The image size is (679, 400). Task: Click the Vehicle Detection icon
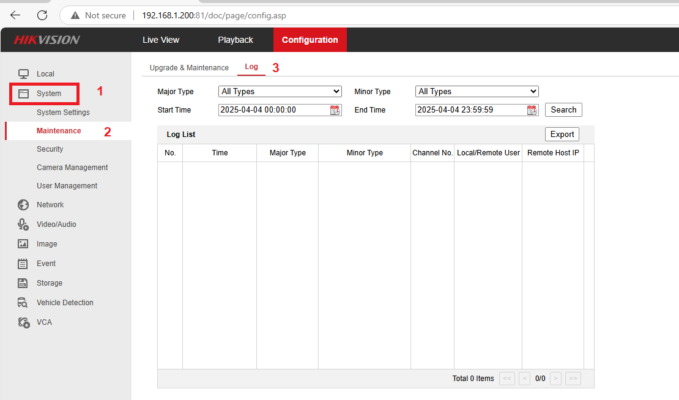point(23,303)
